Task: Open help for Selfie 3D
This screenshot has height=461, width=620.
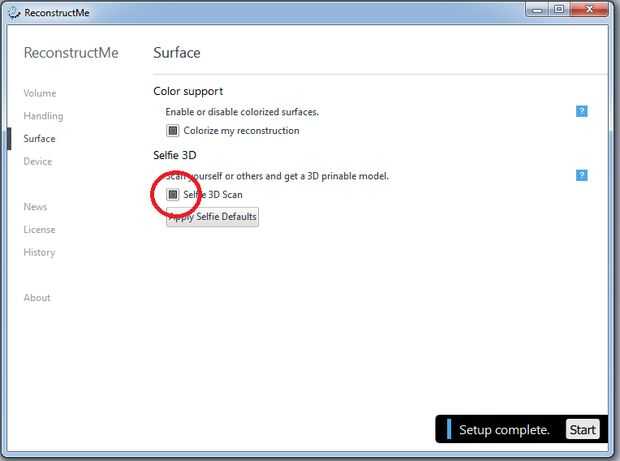Action: point(581,175)
